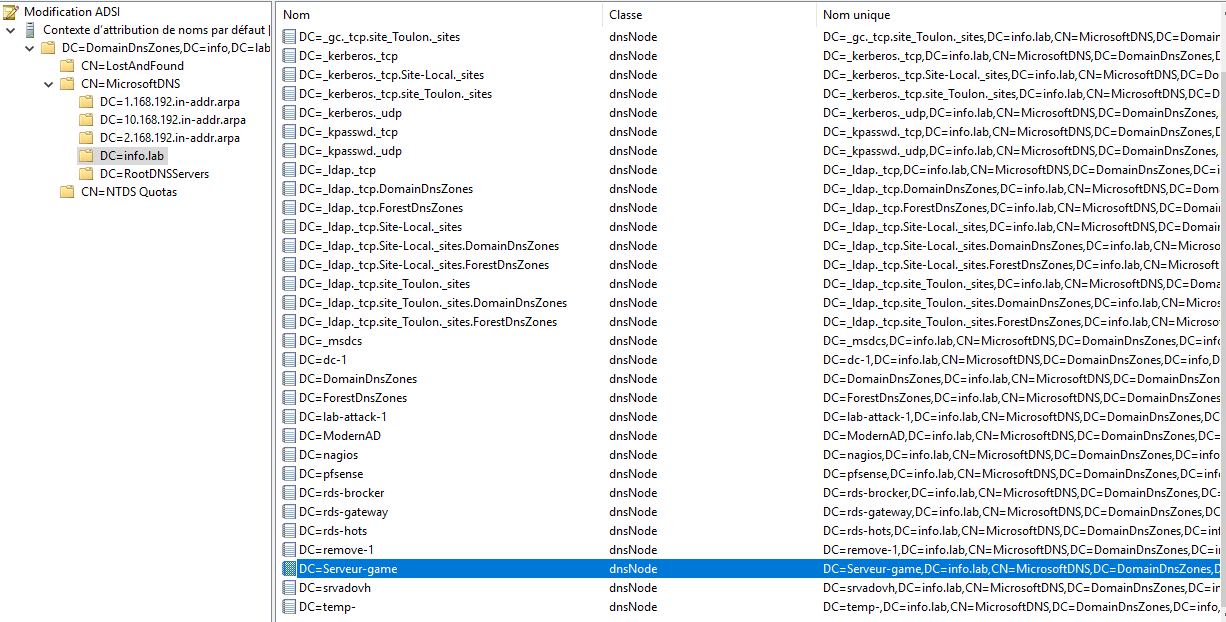The image size is (1226, 622).
Task: Click the unique name cell starting DC=pfsense
Action: pos(1021,474)
